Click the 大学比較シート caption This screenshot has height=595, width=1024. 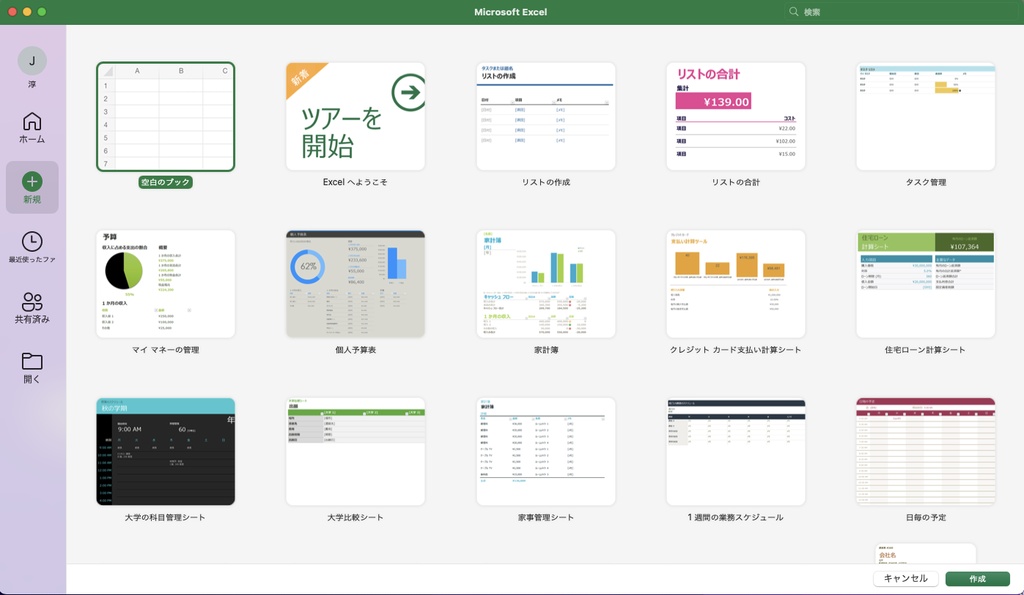(355, 517)
